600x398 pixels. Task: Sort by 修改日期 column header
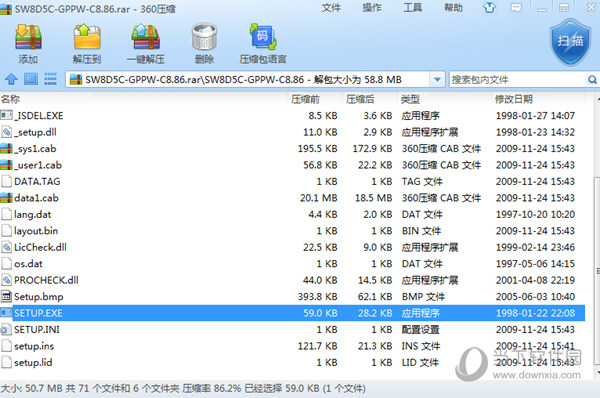(x=514, y=100)
